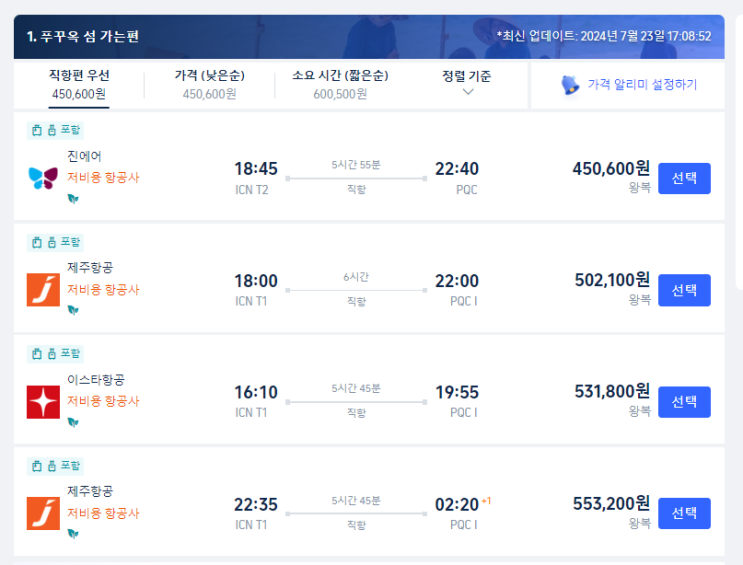This screenshot has width=743, height=565.
Task: Click the baggage 포함 badge on the 진에어 flight
Action: tap(56, 130)
